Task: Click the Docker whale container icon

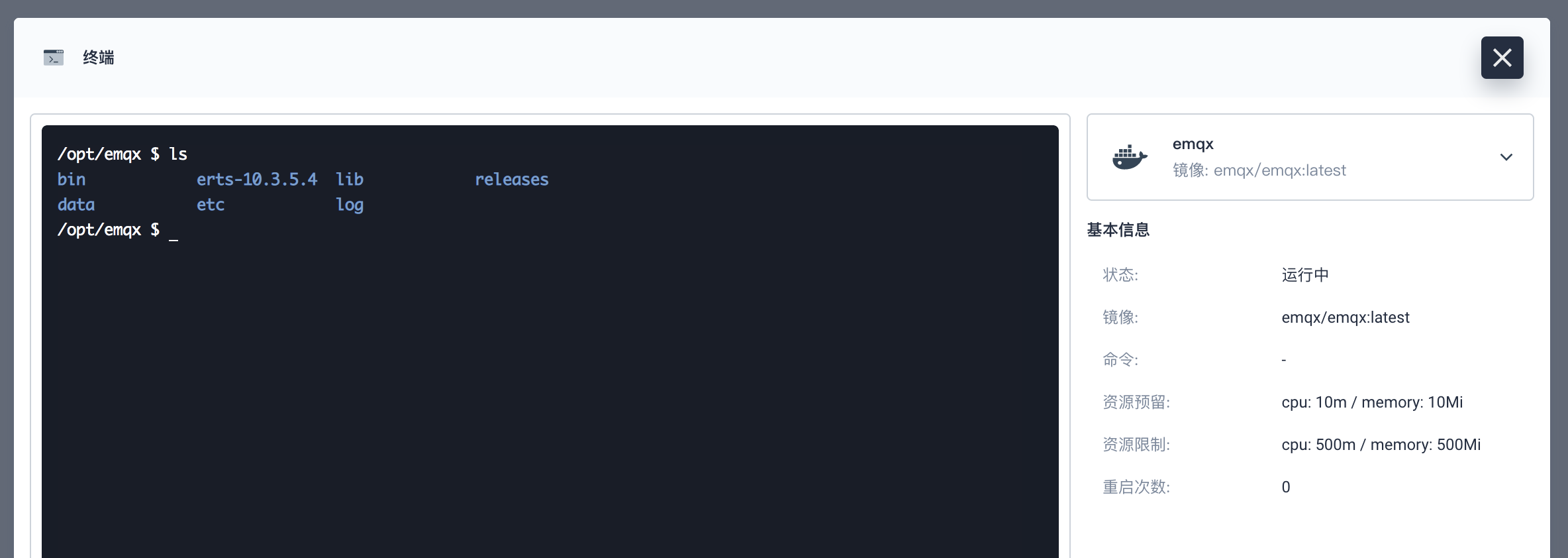Action: [x=1130, y=157]
